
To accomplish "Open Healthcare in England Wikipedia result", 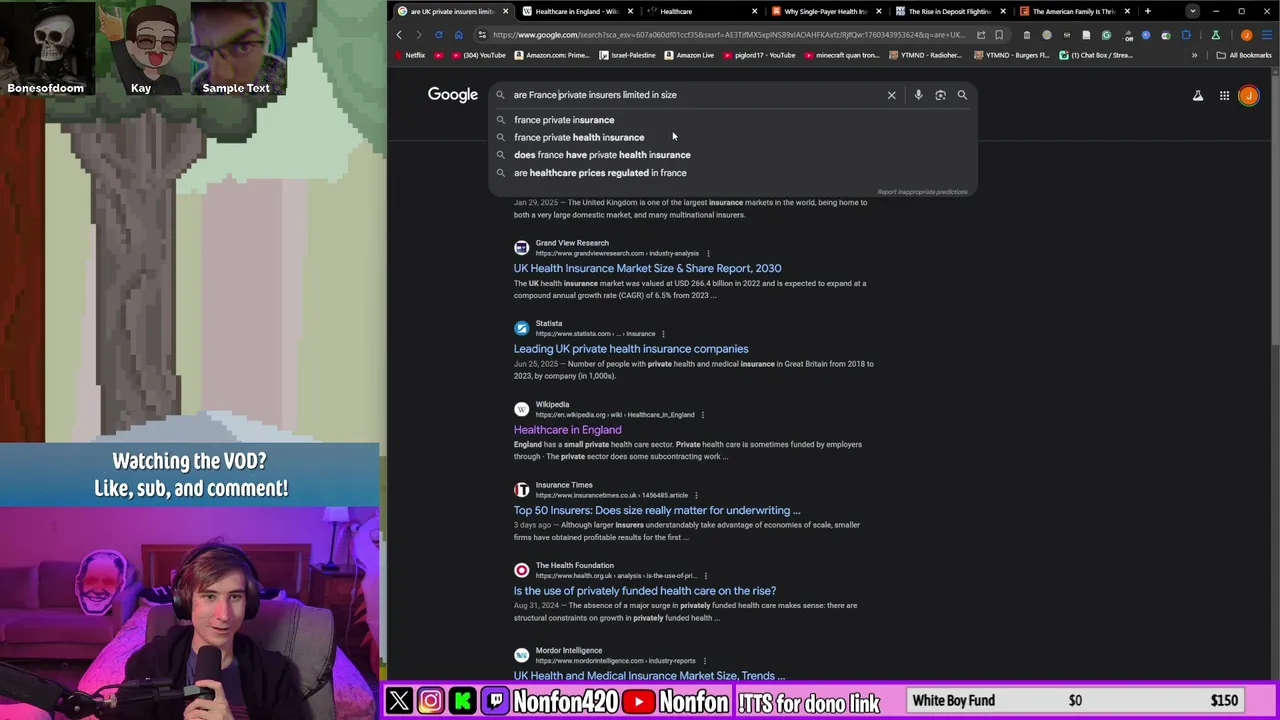I will (567, 430).
